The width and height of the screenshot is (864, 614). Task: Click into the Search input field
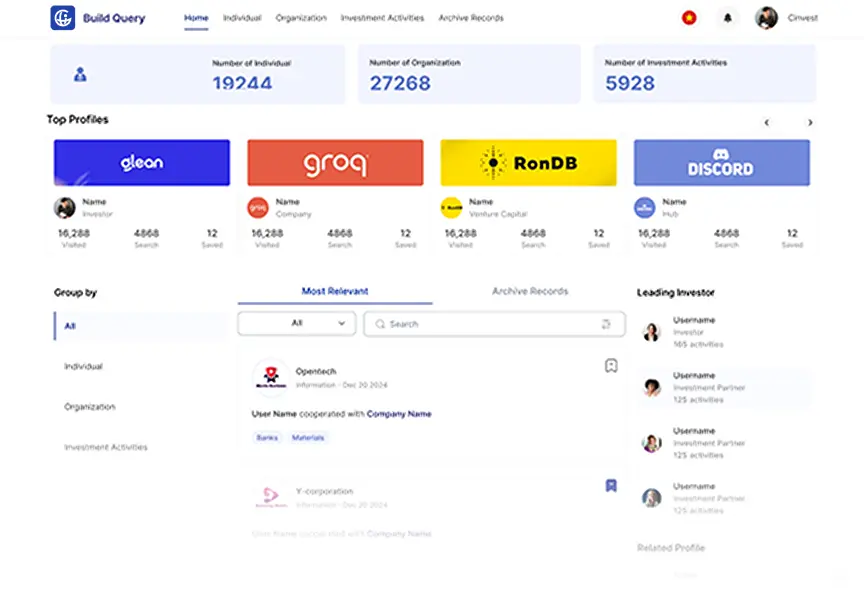click(x=490, y=324)
